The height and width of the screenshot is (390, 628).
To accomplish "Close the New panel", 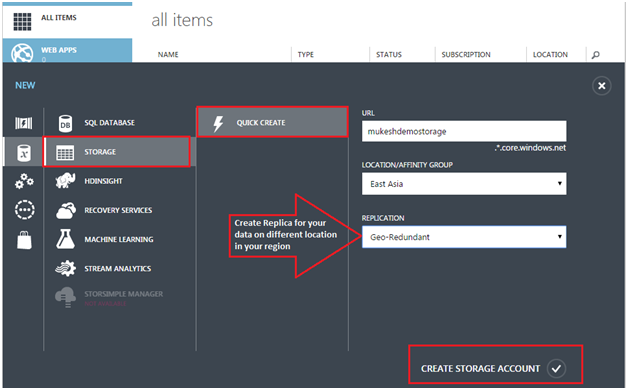I will point(602,86).
